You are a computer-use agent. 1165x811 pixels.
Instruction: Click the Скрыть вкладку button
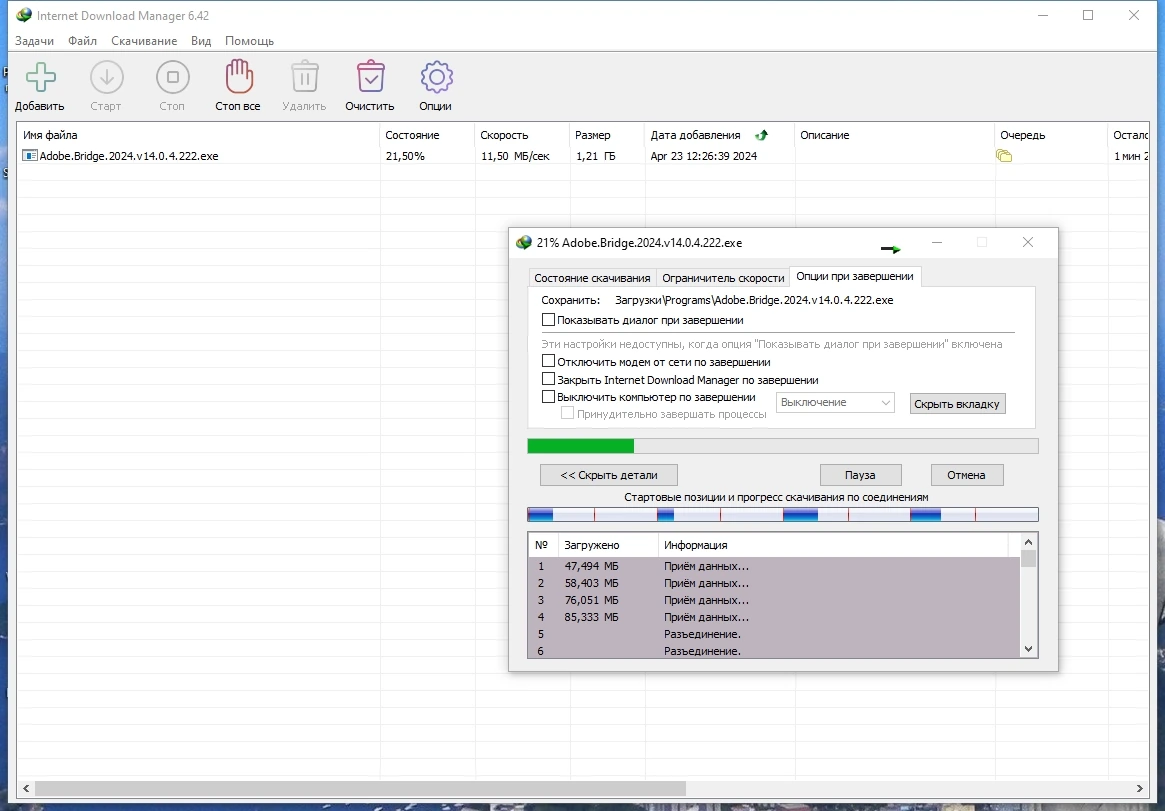pyautogui.click(x=957, y=404)
